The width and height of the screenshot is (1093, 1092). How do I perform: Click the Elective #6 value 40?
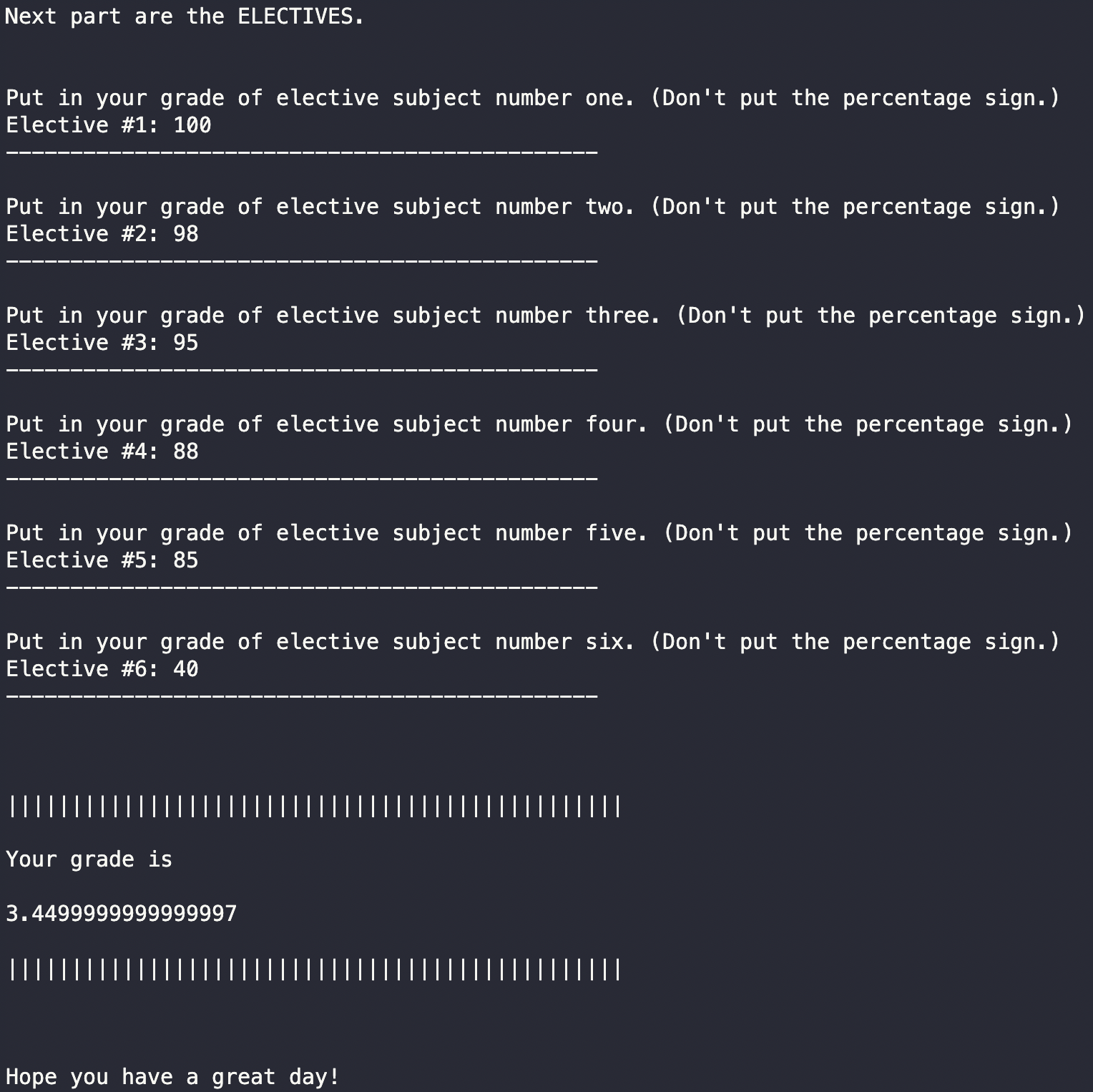[186, 669]
